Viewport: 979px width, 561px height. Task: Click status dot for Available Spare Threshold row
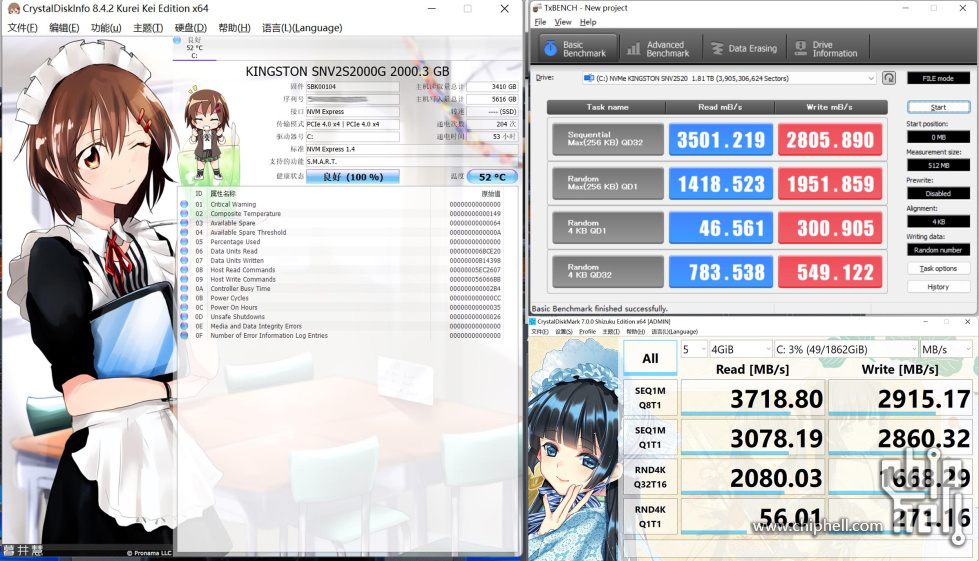pyautogui.click(x=184, y=232)
